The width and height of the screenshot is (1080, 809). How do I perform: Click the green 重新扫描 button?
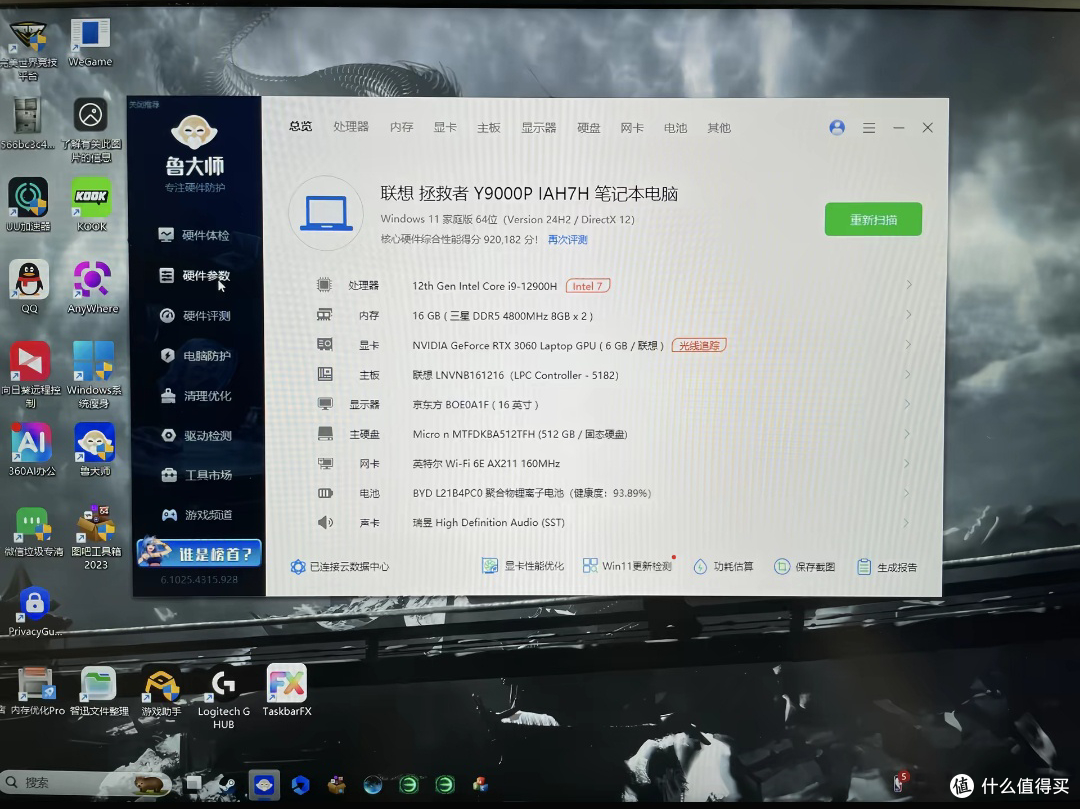(873, 220)
